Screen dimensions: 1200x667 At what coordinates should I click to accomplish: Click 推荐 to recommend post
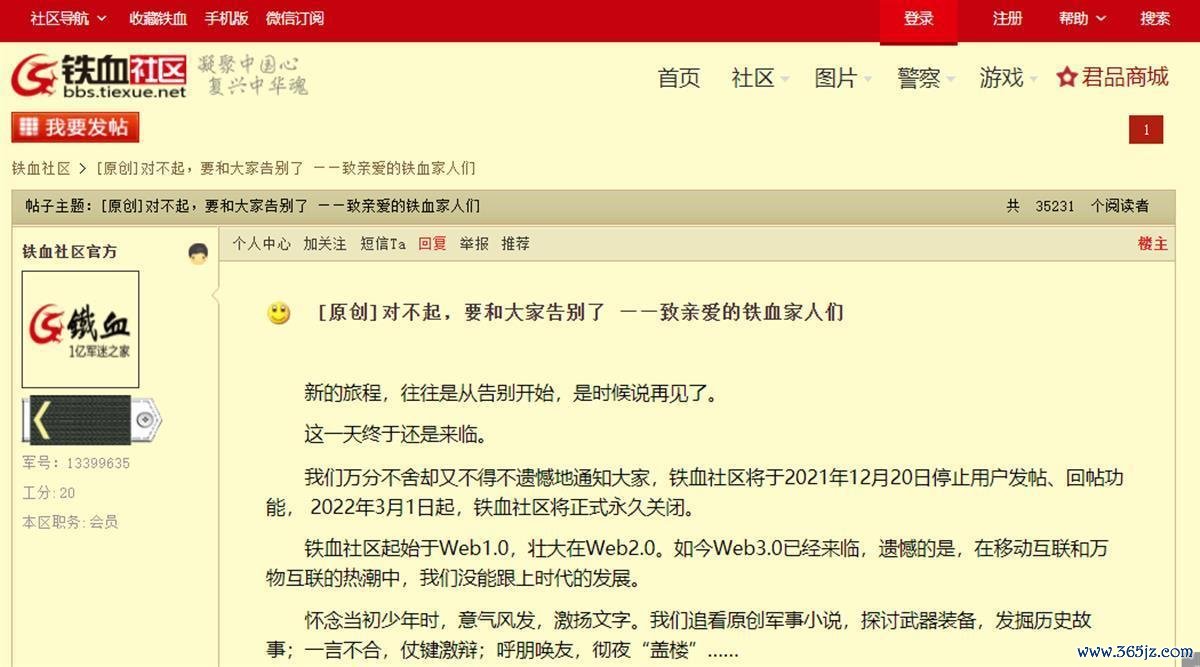516,243
